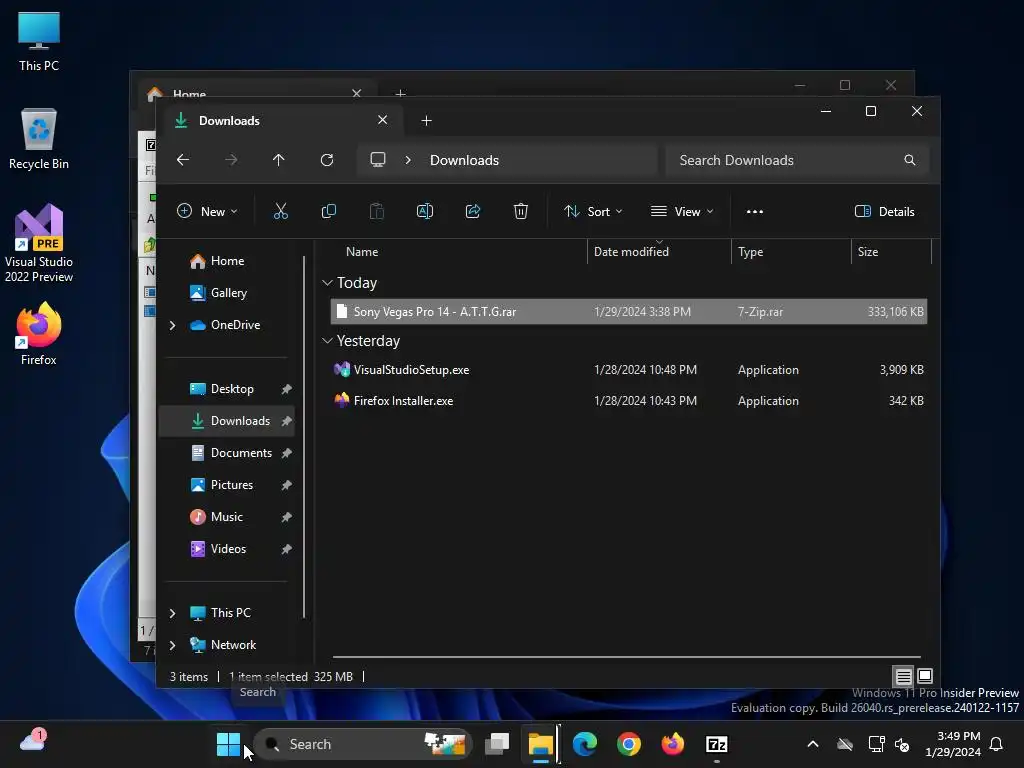Screen dimensions: 1024x768
Task: Open the three-dots See more menu
Action: click(755, 211)
